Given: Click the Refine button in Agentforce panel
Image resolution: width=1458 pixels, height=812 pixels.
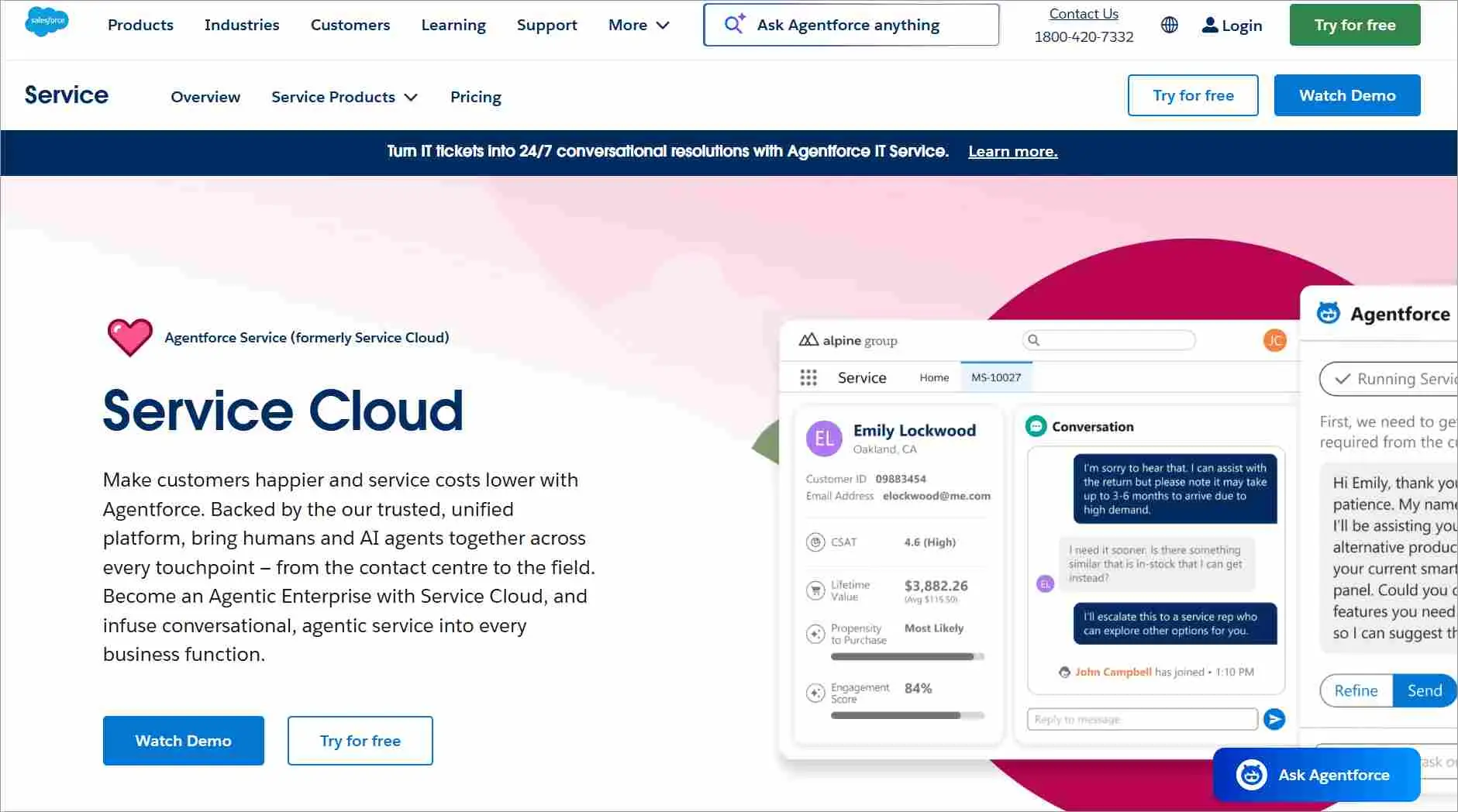Looking at the screenshot, I should 1354,690.
